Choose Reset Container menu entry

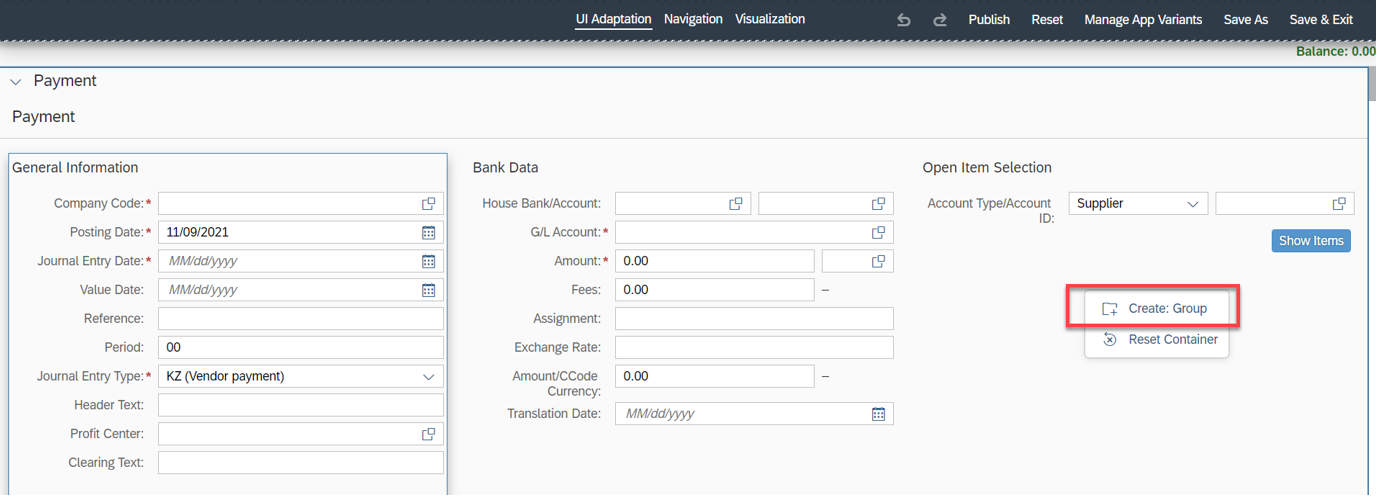(x=1156, y=339)
